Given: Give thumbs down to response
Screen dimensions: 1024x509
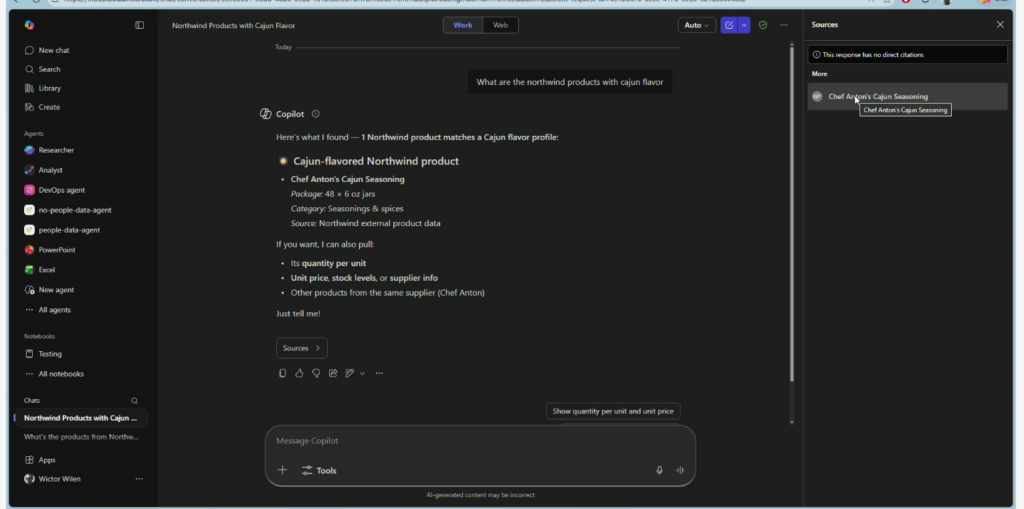Looking at the screenshot, I should 316,373.
